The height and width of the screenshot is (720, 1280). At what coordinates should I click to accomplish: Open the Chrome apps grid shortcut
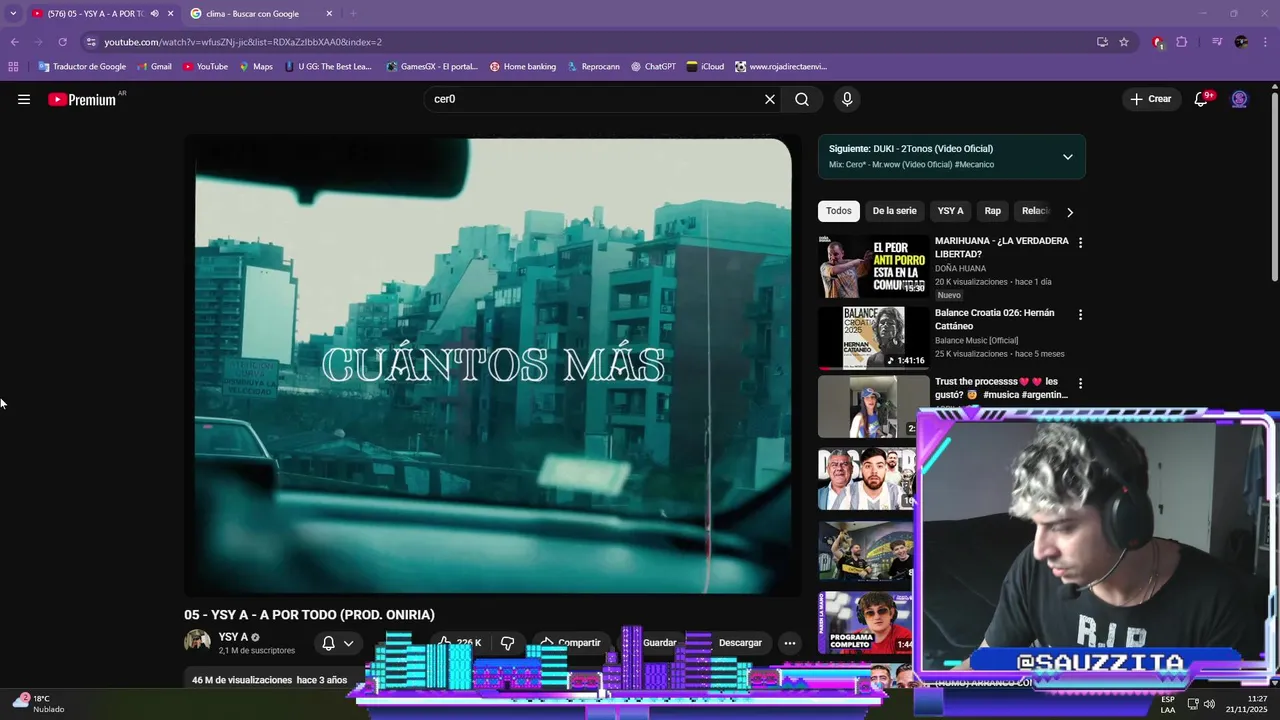pyautogui.click(x=13, y=67)
